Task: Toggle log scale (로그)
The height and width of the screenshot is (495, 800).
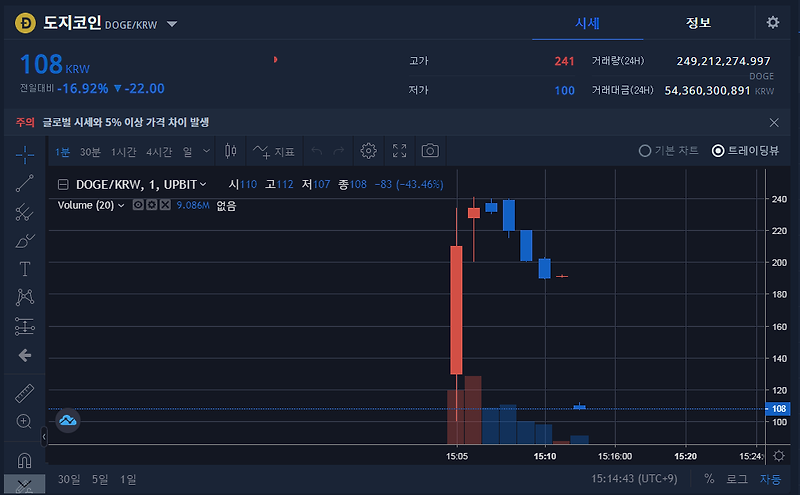Action: (737, 479)
